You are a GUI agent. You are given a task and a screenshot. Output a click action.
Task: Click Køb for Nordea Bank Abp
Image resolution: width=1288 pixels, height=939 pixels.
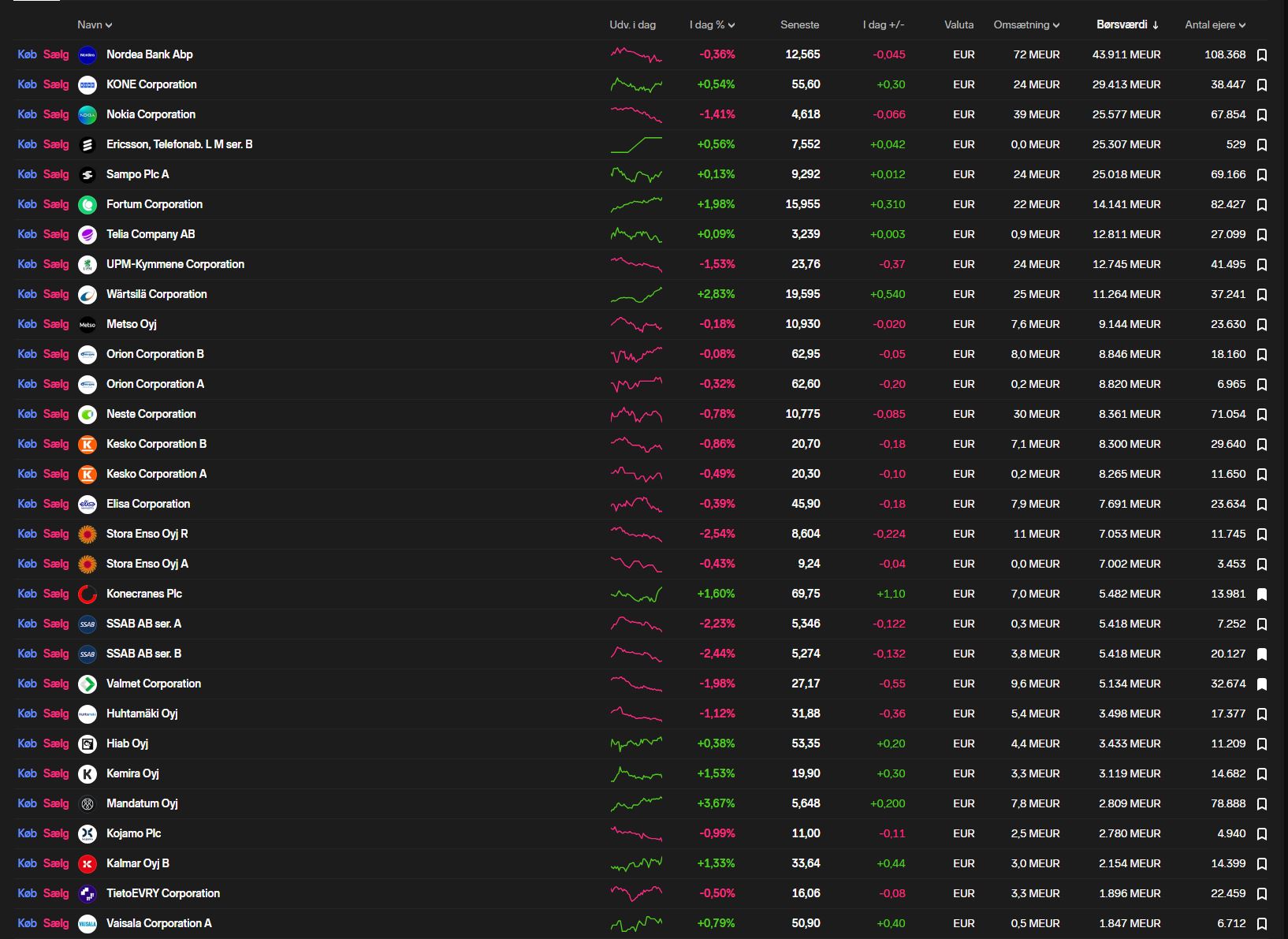(27, 54)
